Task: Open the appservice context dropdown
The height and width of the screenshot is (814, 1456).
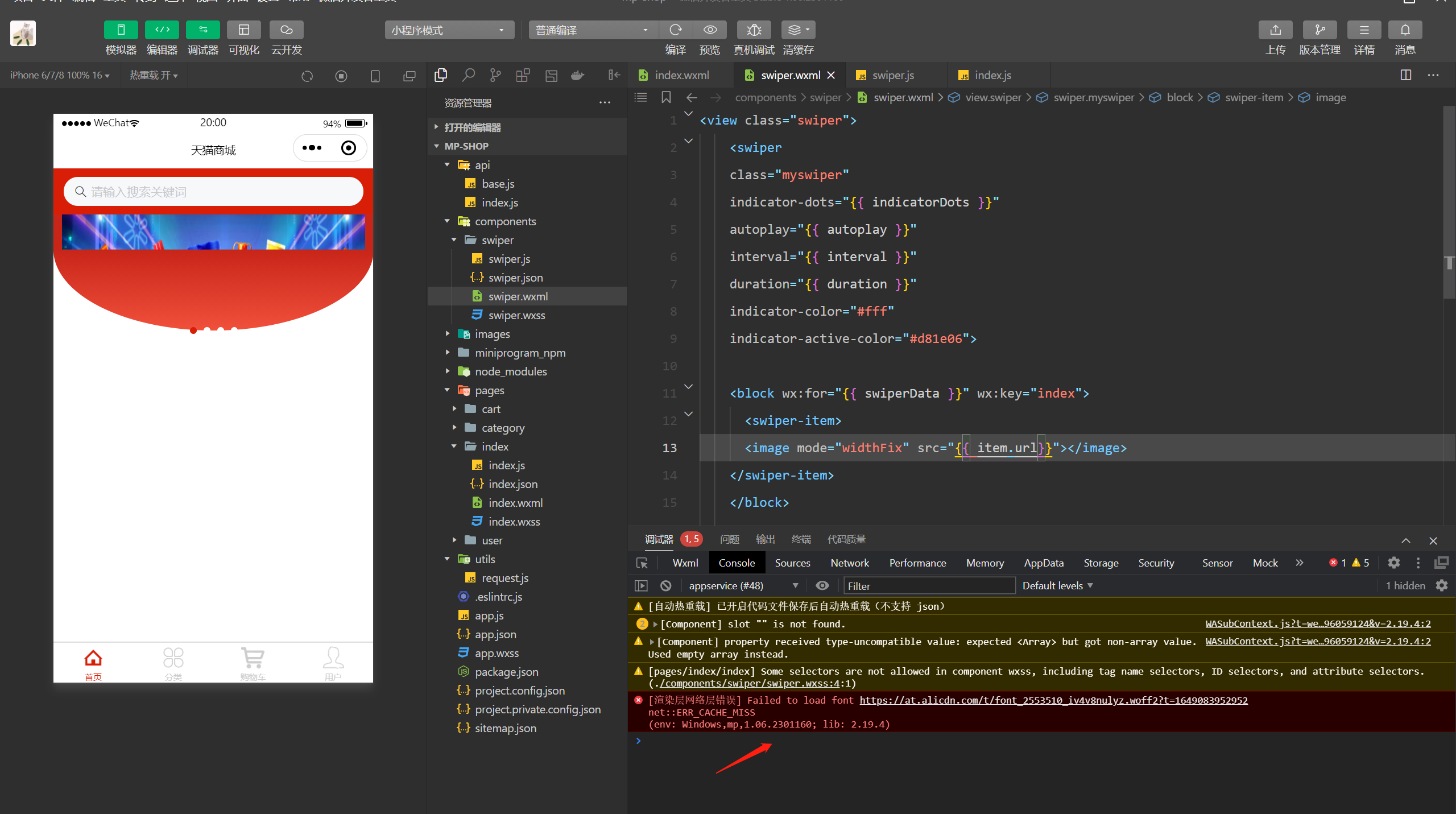Action: (x=743, y=585)
